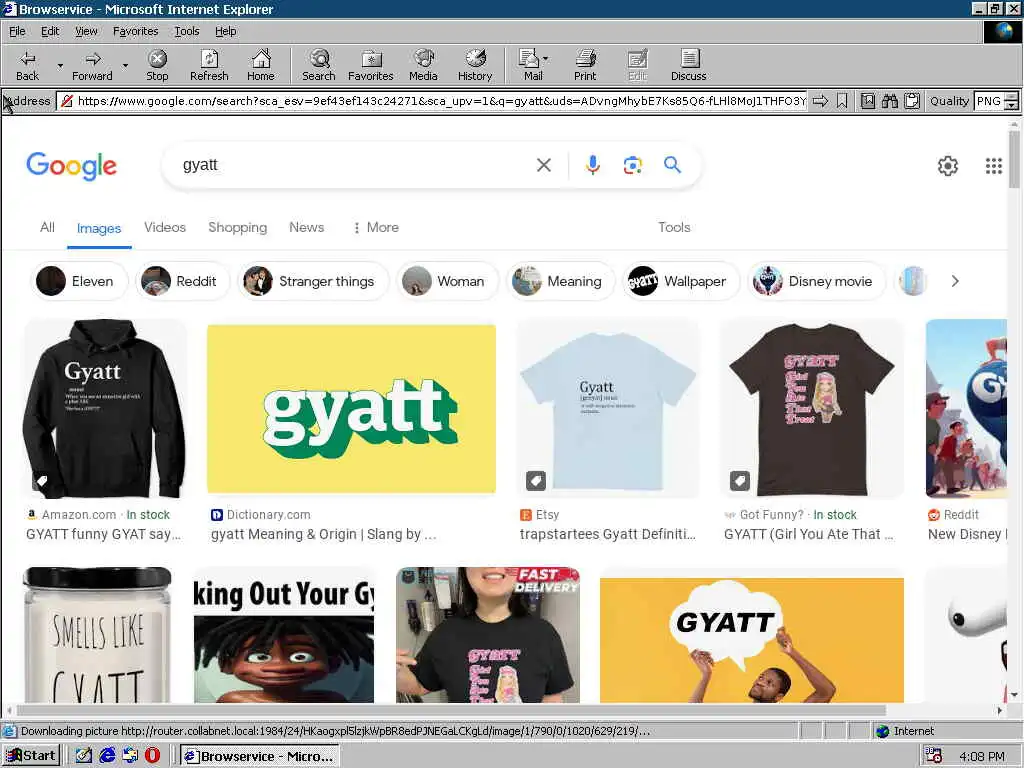Open yellow gyatt Dictionary.com thumbnail
This screenshot has height=768, width=1024.
[351, 409]
